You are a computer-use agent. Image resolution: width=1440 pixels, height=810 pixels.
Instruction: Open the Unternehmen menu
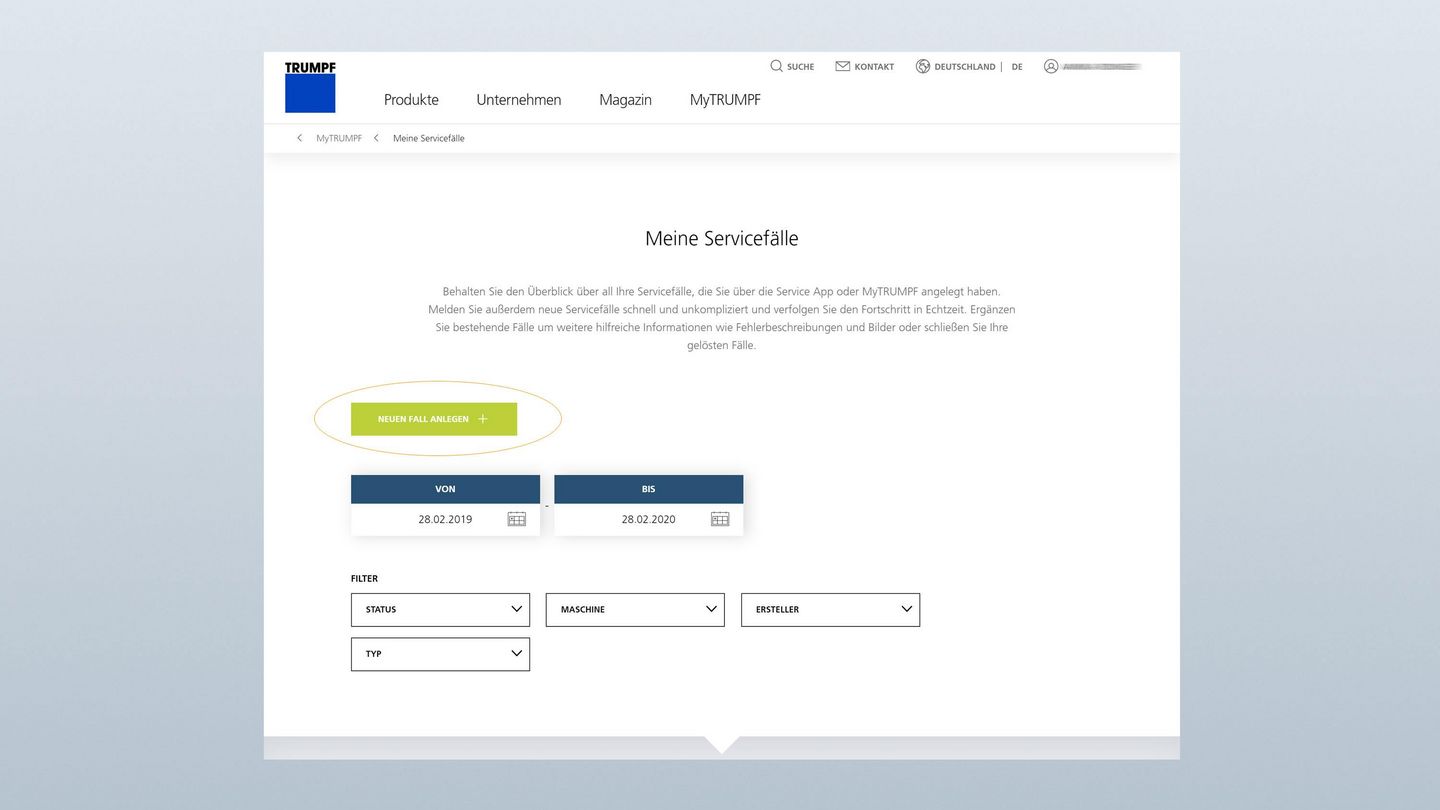click(x=518, y=100)
